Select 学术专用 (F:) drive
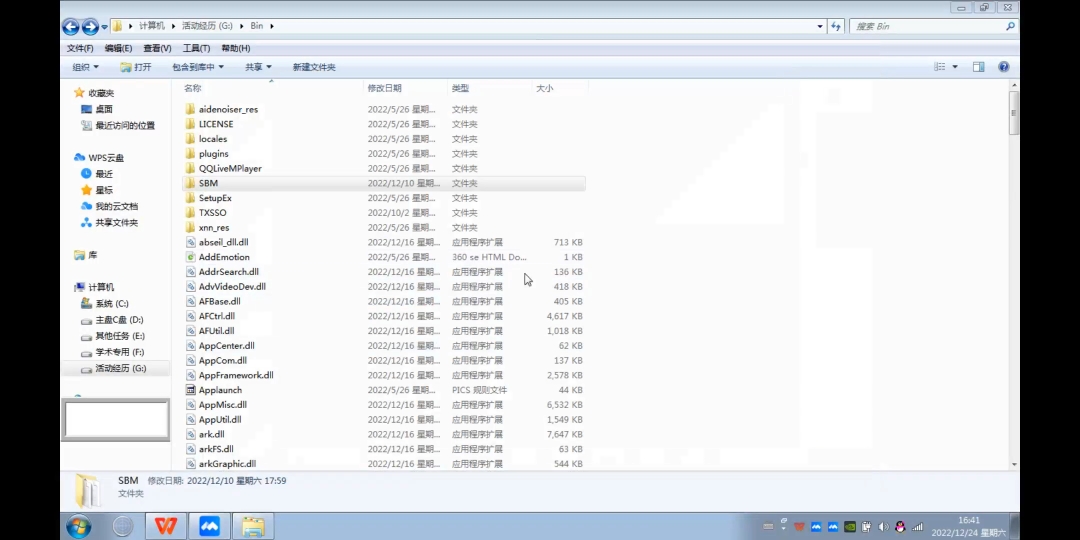The image size is (1080, 540). click(120, 352)
